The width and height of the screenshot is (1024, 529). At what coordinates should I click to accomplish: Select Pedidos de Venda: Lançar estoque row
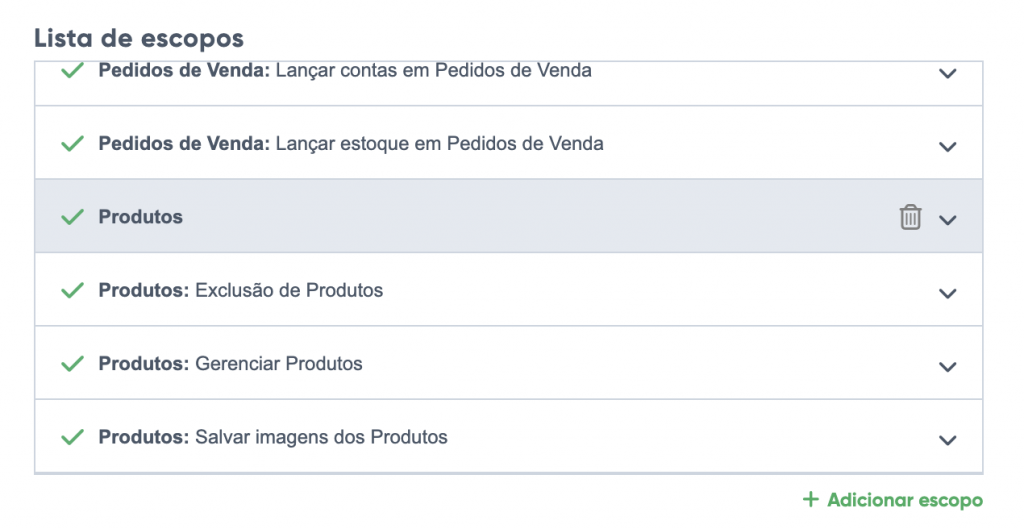pyautogui.click(x=500, y=144)
